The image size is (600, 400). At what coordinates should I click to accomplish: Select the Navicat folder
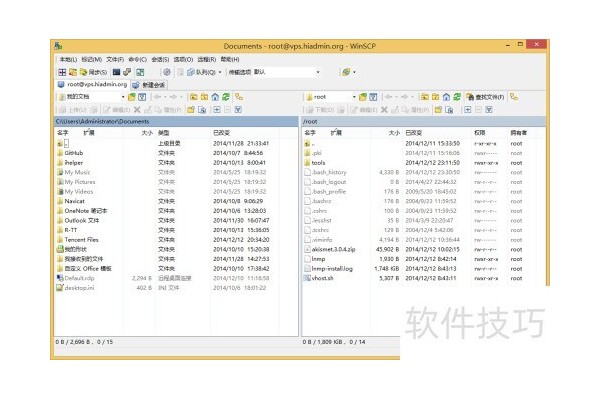click(x=75, y=201)
